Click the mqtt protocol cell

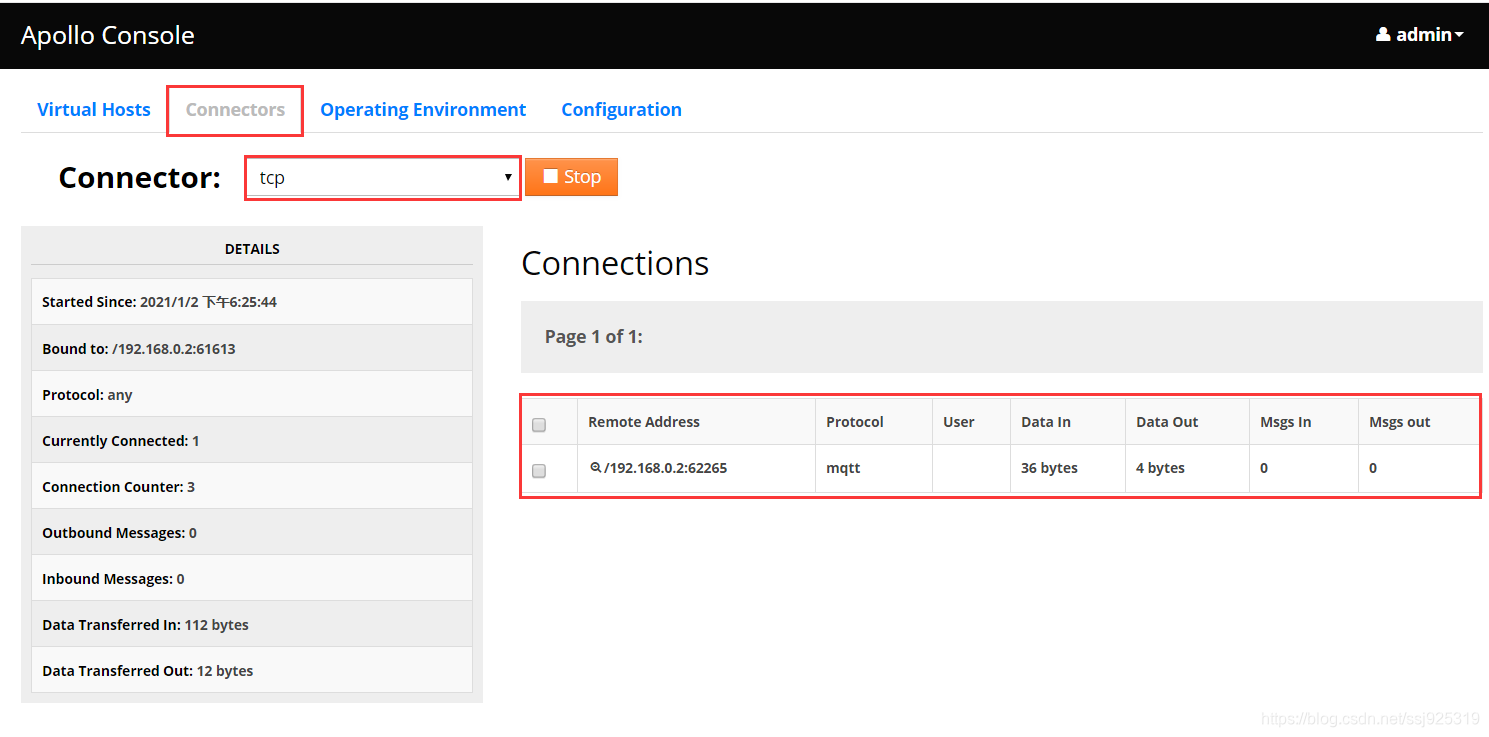(874, 468)
